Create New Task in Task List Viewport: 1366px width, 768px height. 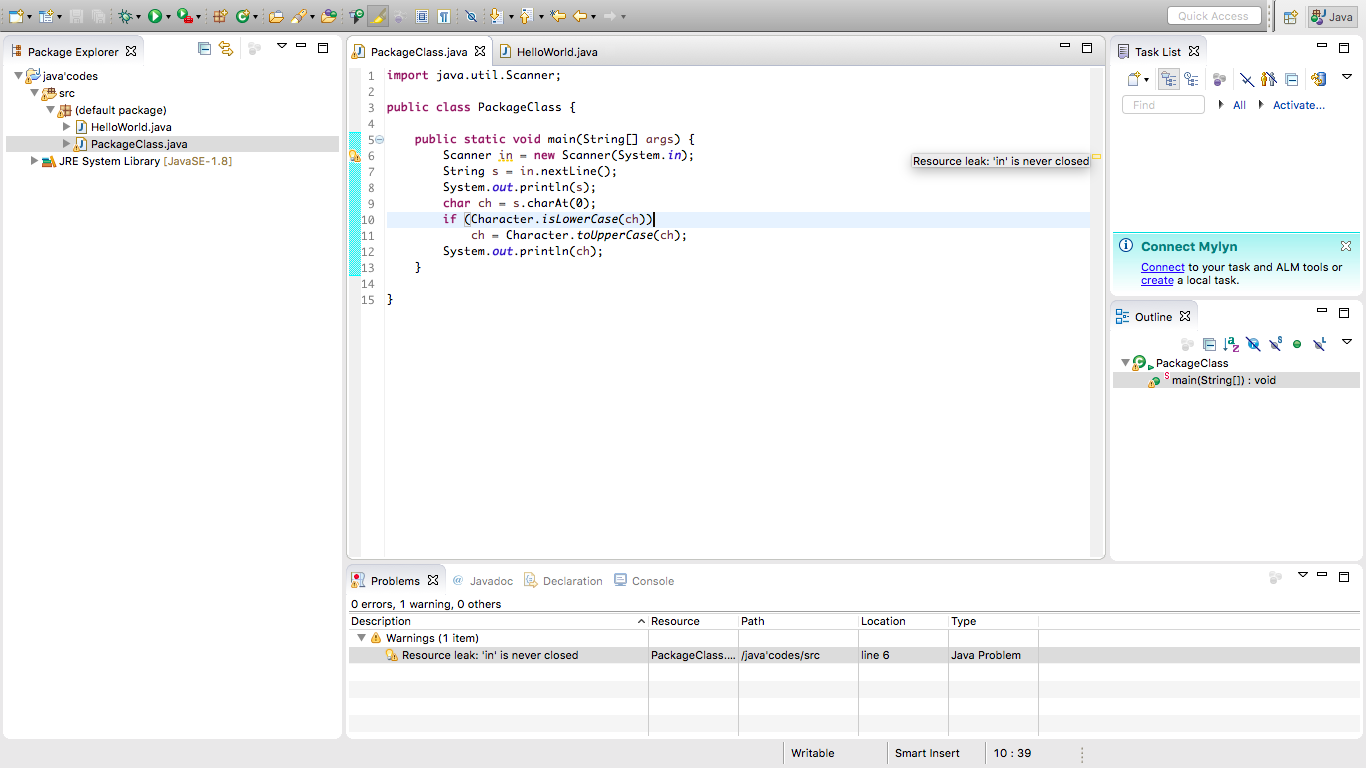(1135, 79)
